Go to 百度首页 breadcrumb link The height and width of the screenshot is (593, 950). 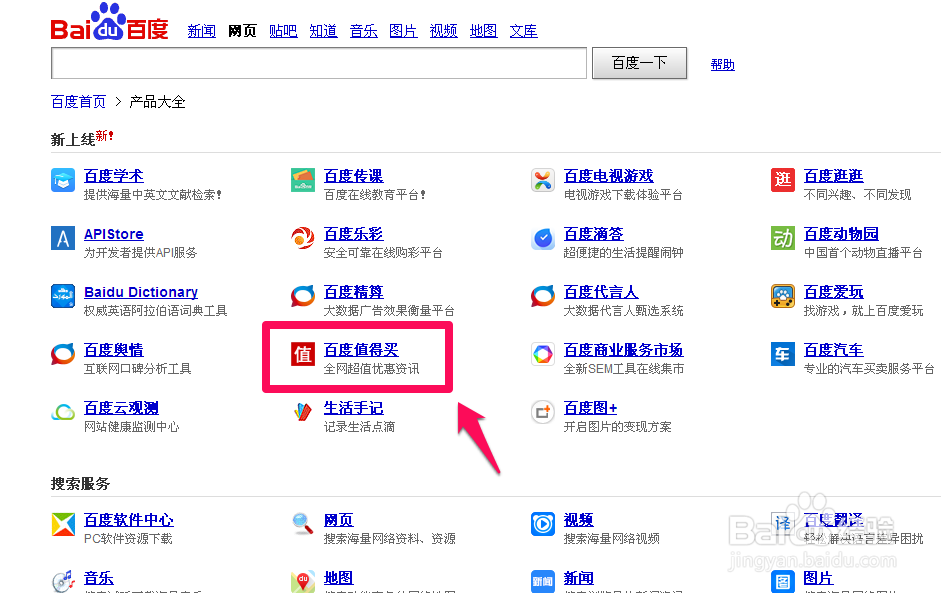point(78,102)
